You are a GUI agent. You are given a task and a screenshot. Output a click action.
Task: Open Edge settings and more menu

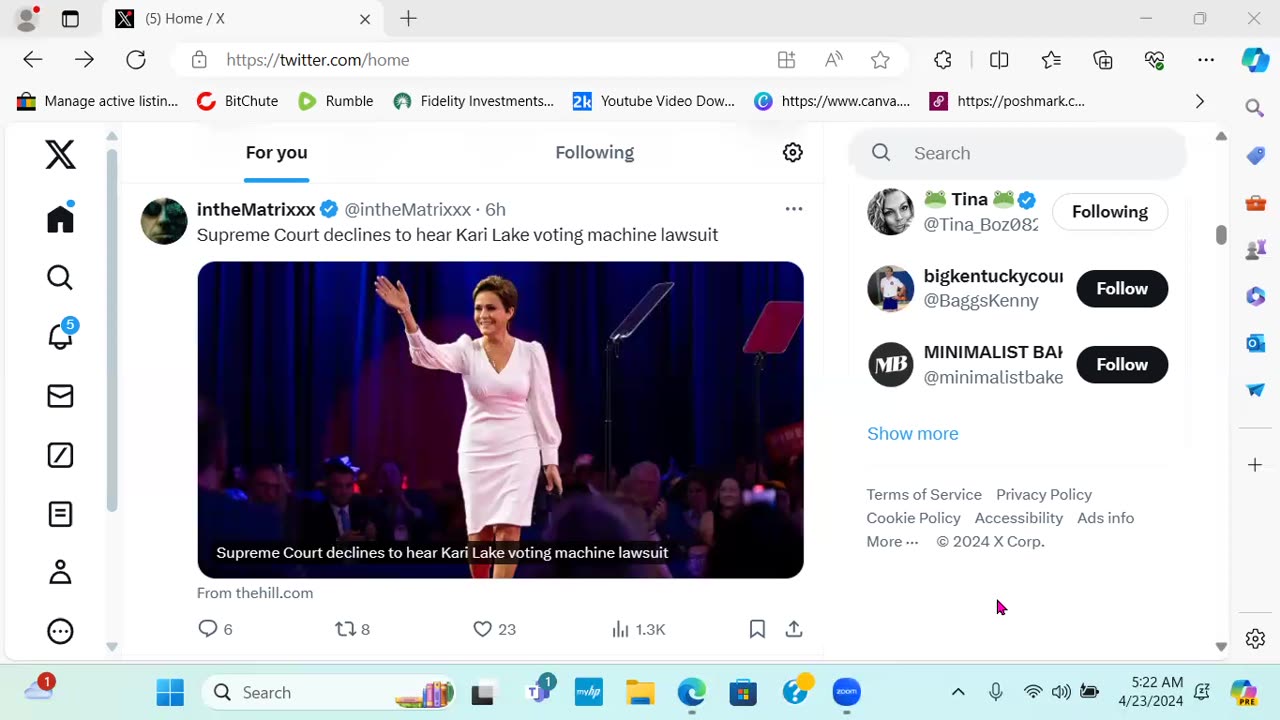click(x=1206, y=60)
